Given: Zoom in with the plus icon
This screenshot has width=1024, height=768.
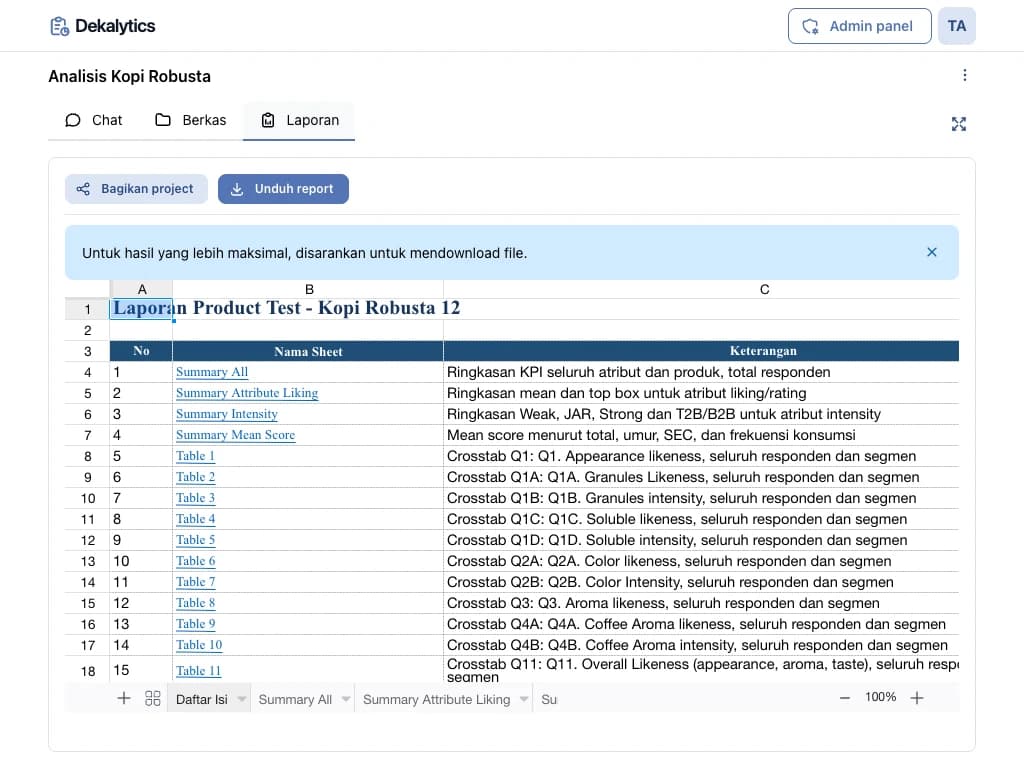Looking at the screenshot, I should (917, 697).
